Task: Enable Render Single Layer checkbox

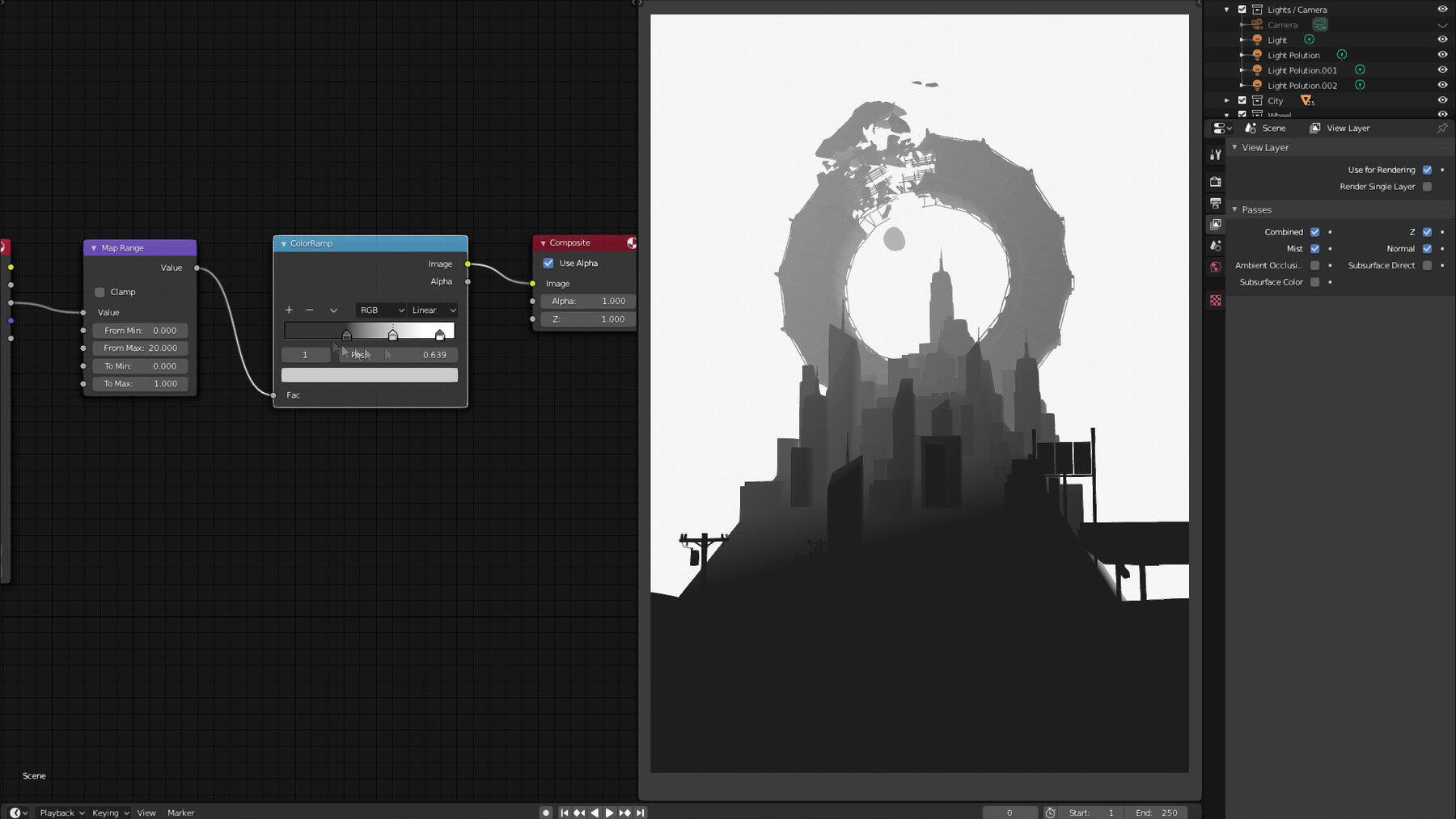Action: coord(1427,187)
